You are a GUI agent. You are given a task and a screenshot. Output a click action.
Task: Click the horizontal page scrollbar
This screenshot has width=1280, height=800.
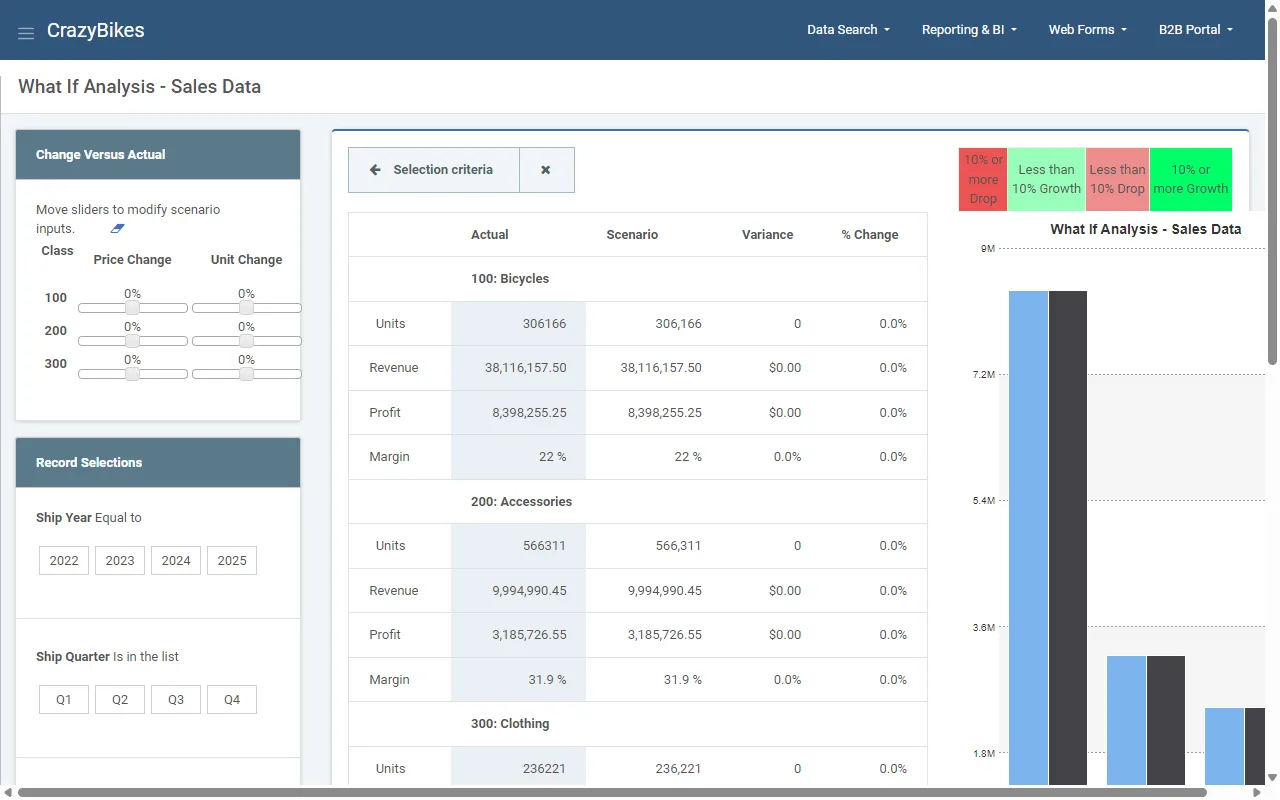point(612,793)
